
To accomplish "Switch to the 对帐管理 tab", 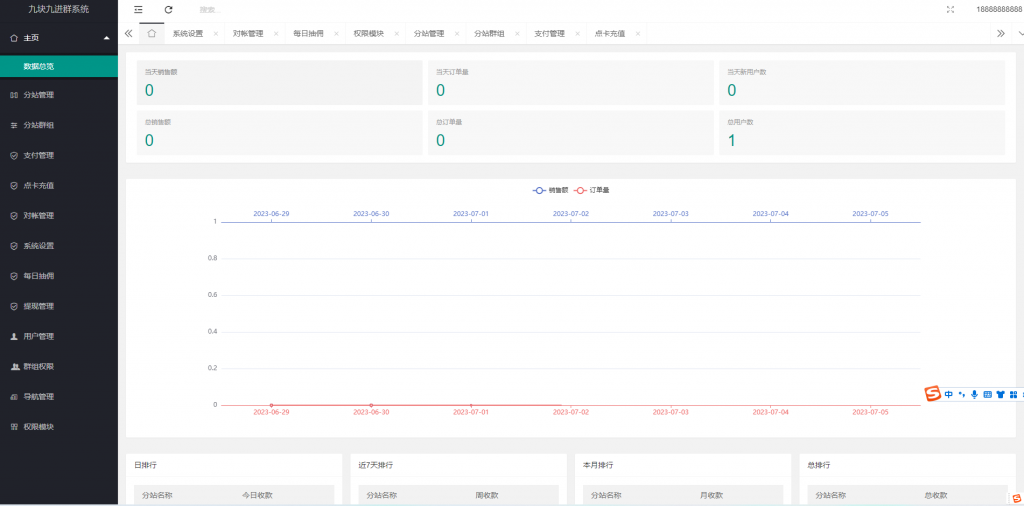I will 248,34.
